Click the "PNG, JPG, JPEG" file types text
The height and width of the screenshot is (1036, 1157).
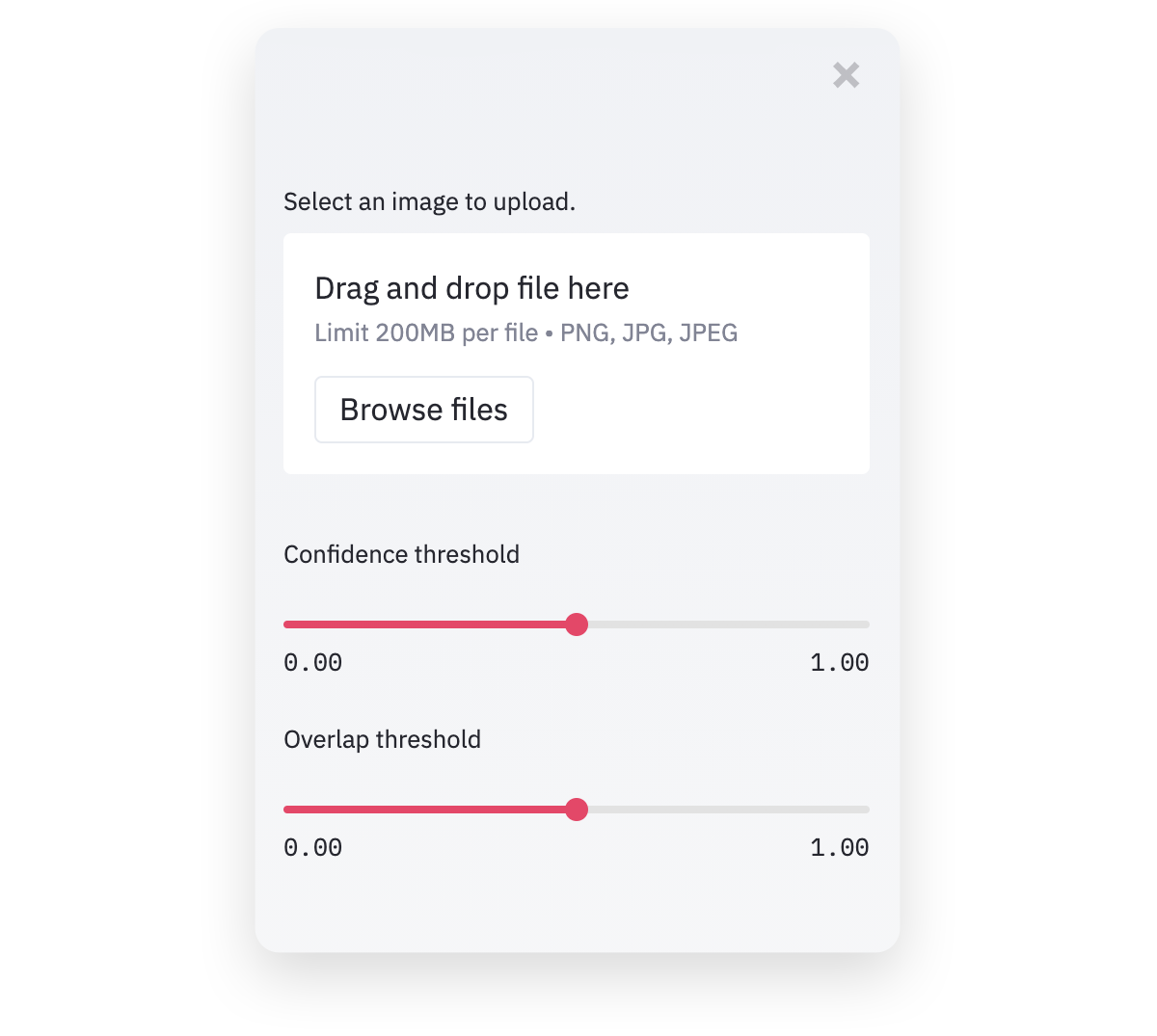(649, 332)
